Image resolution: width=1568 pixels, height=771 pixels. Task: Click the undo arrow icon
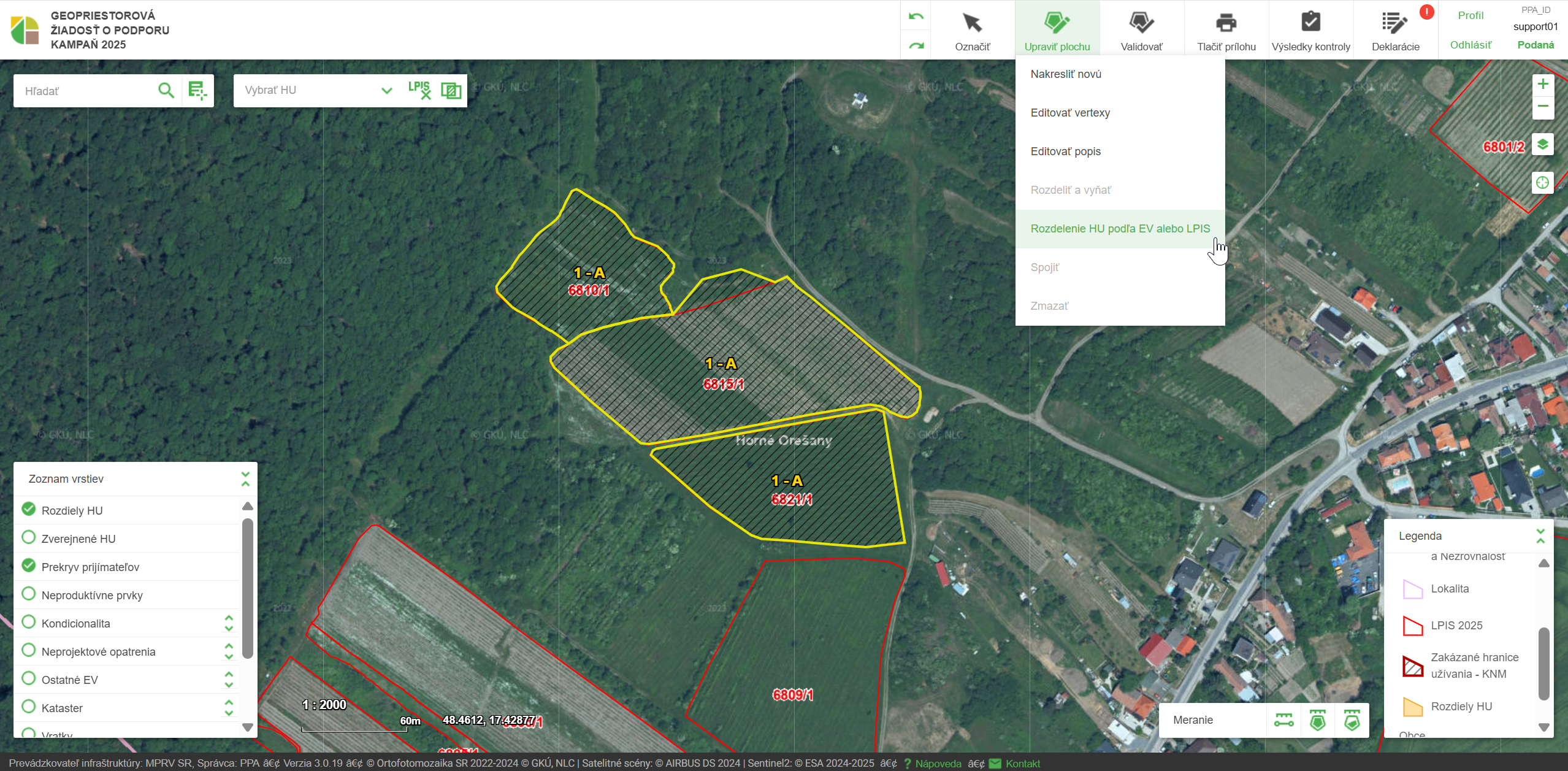916,16
